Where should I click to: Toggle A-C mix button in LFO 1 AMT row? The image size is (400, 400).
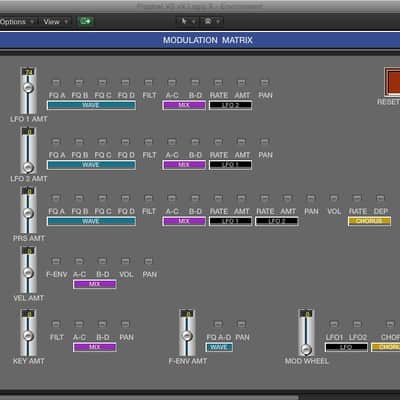[172, 82]
